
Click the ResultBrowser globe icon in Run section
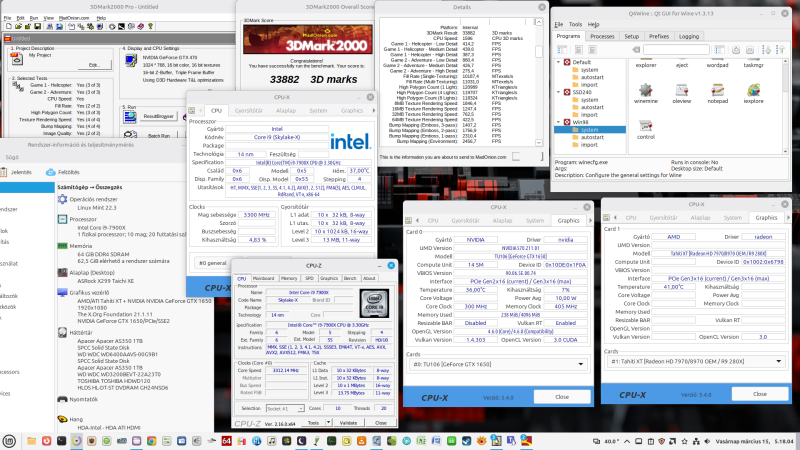click(x=130, y=116)
